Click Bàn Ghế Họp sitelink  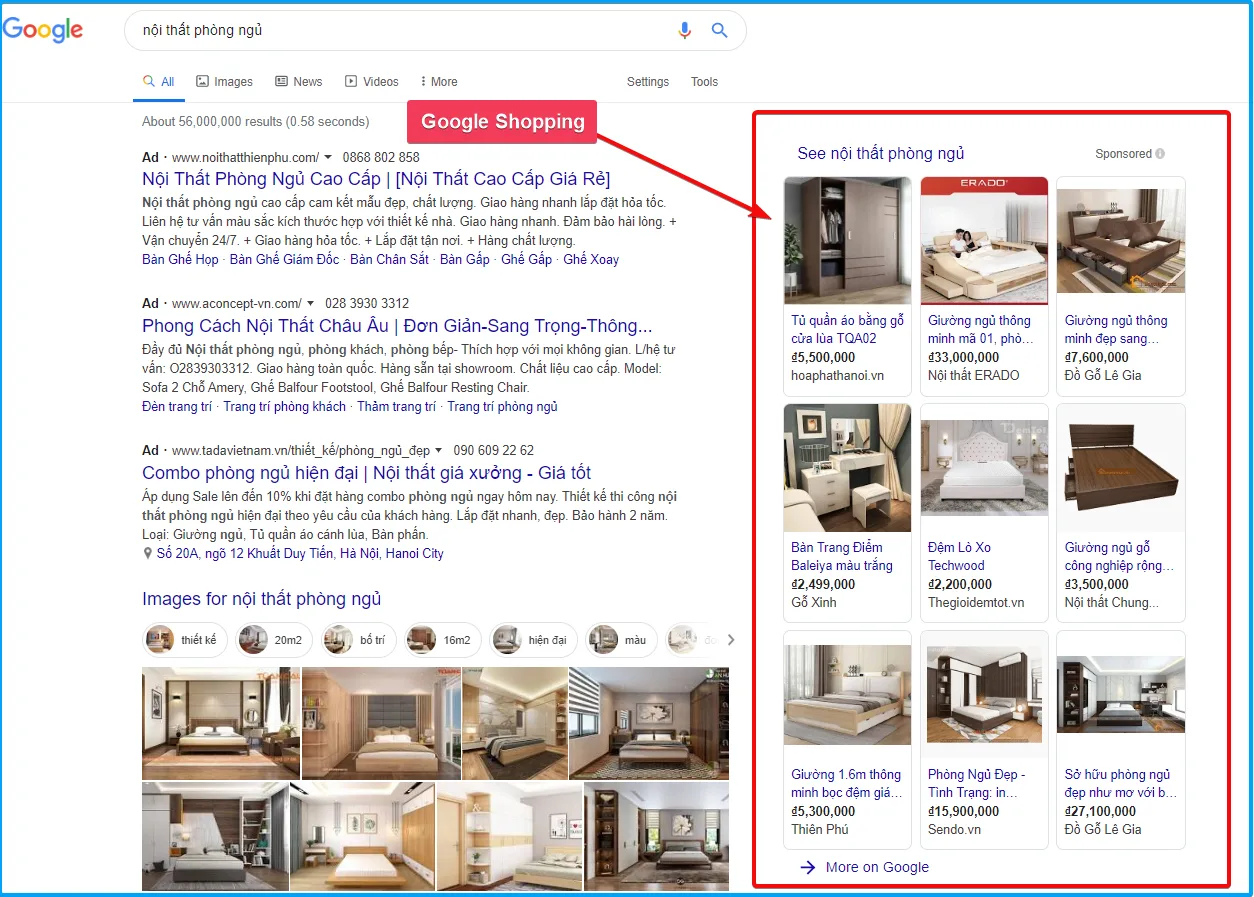[x=180, y=260]
